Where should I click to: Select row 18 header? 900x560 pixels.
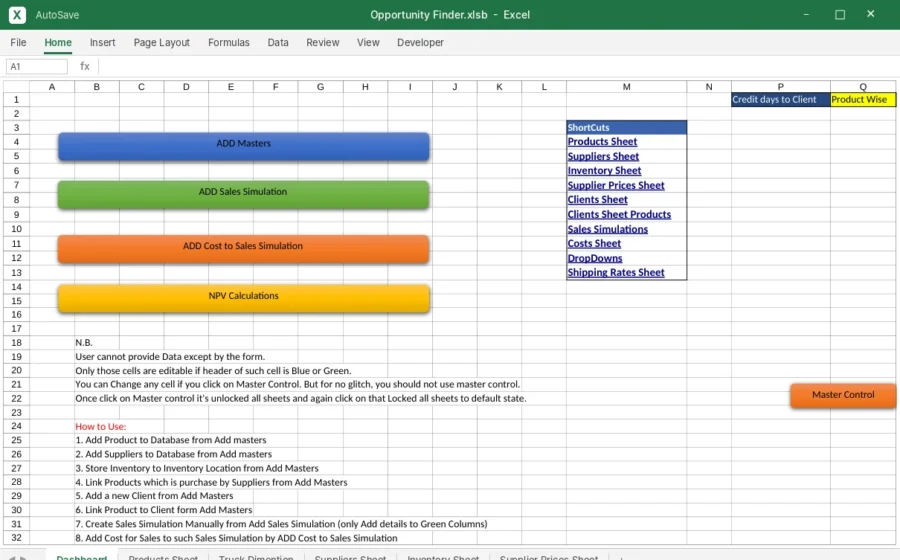[16, 343]
